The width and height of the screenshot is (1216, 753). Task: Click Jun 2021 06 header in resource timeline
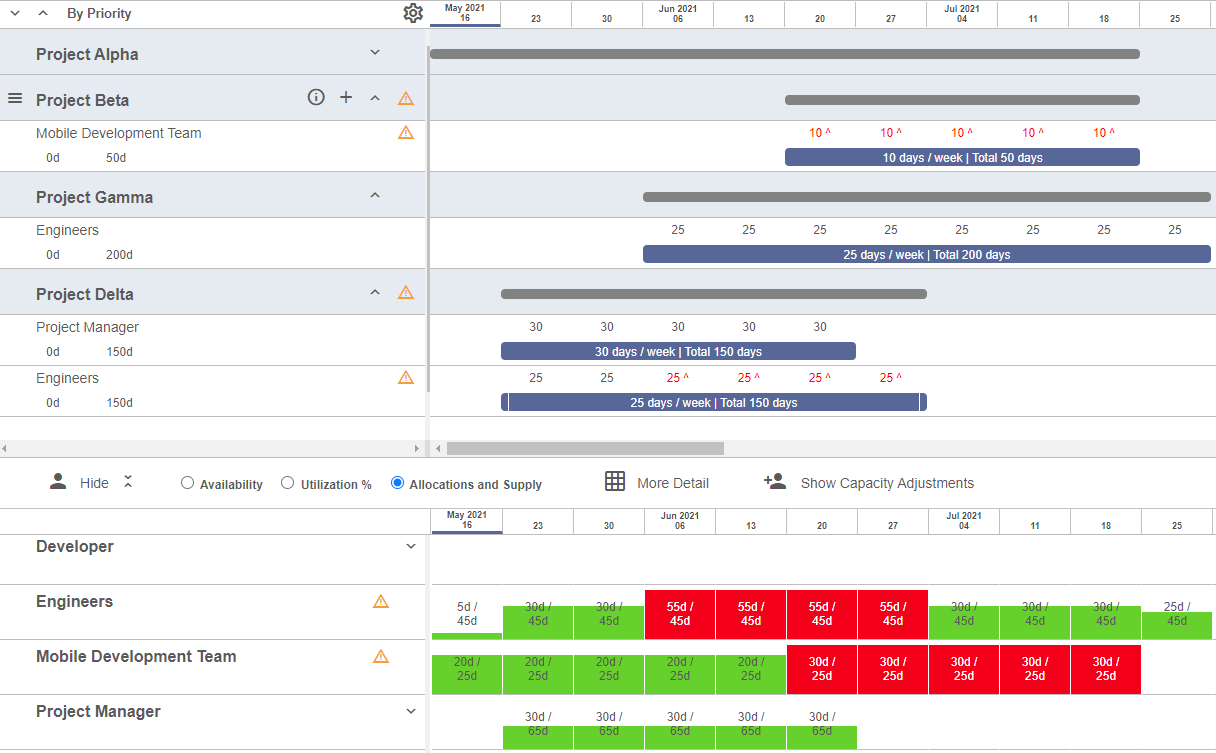pyautogui.click(x=680, y=521)
